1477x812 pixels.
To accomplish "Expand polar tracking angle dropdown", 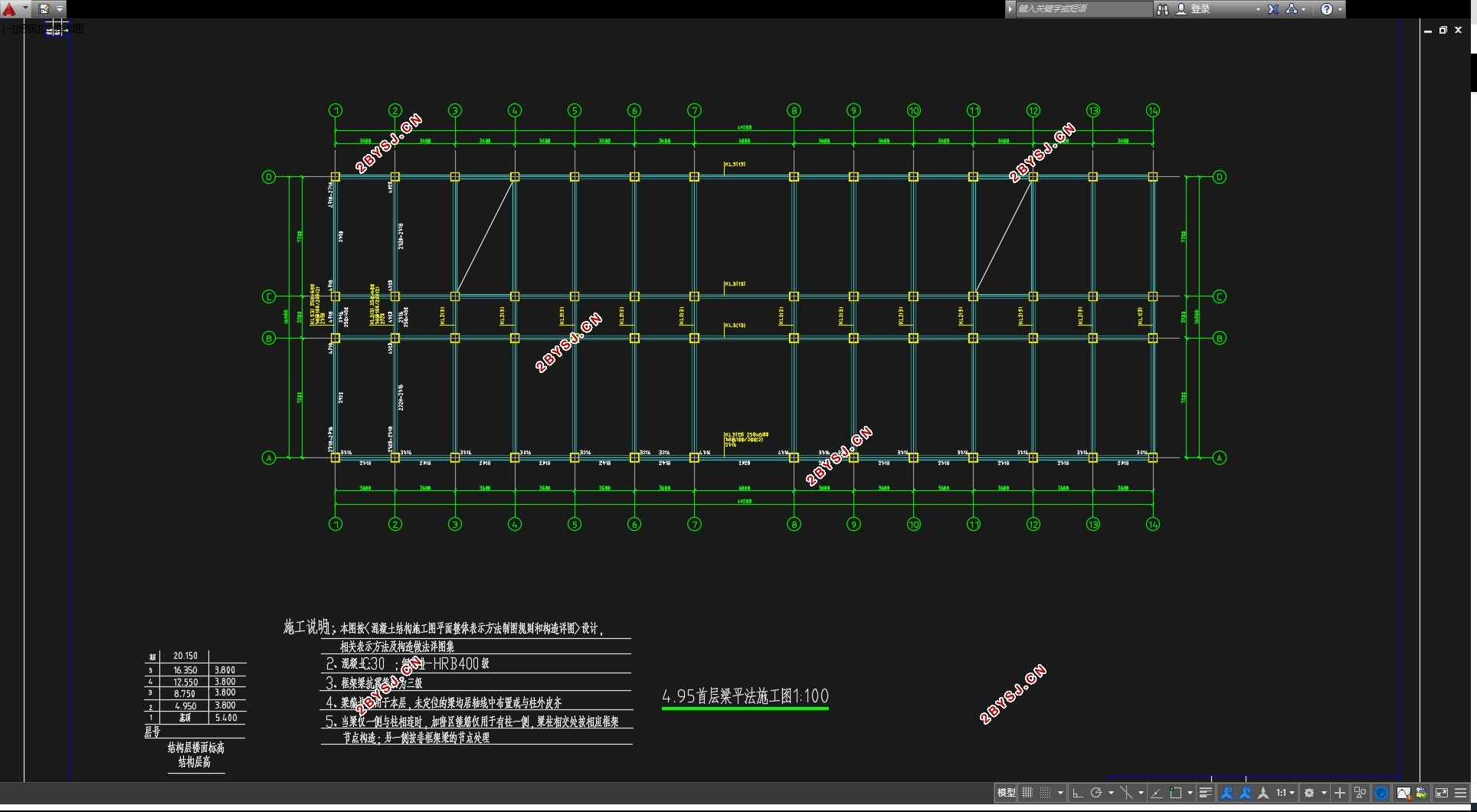I will 1111,793.
